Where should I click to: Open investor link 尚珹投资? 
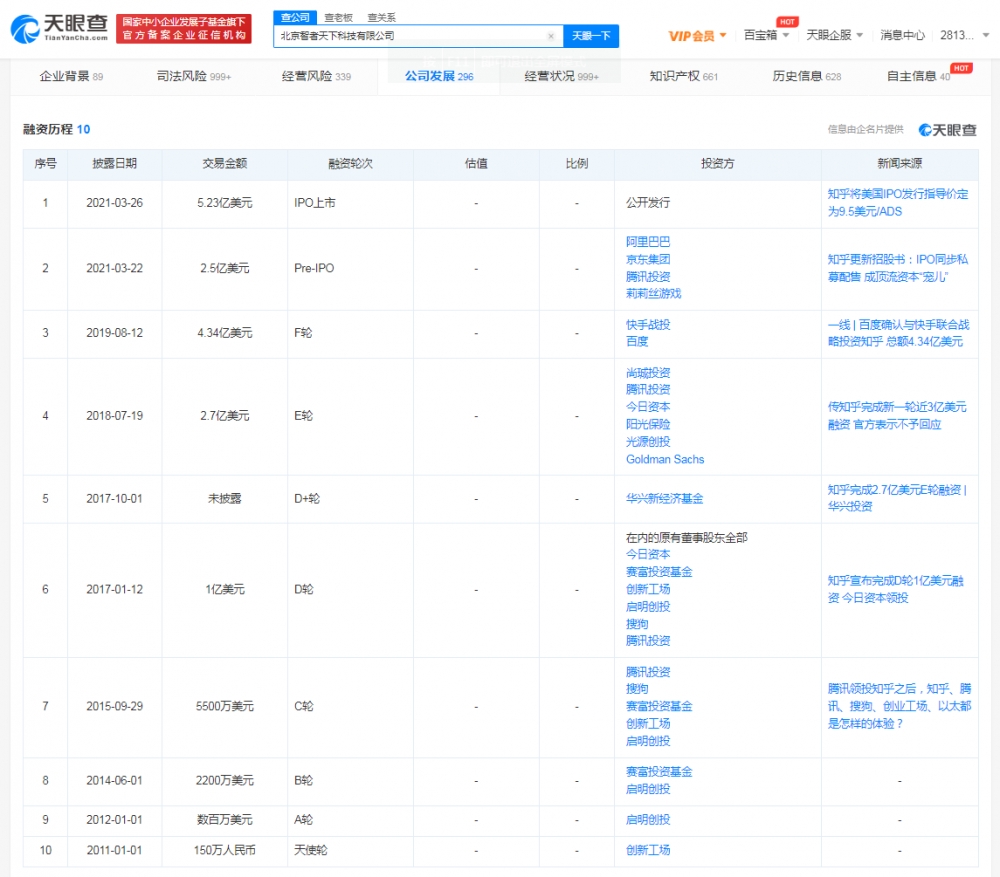(648, 372)
